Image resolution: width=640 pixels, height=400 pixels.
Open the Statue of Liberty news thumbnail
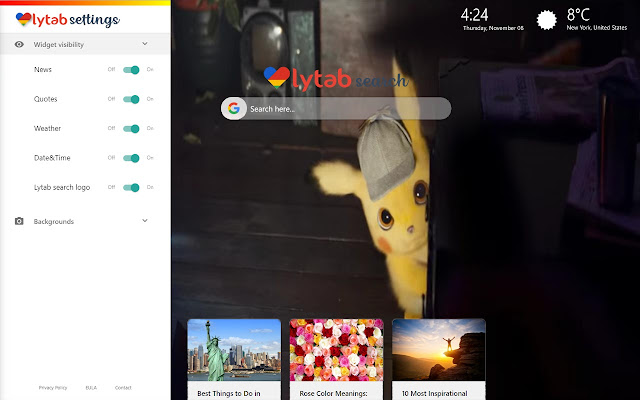pyautogui.click(x=234, y=350)
